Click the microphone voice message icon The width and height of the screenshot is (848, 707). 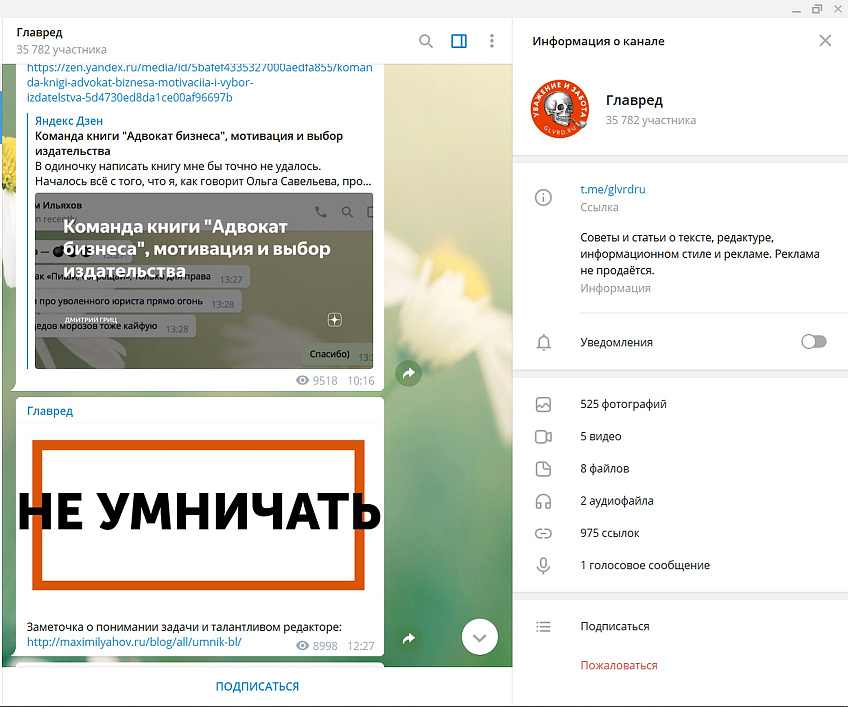544,566
